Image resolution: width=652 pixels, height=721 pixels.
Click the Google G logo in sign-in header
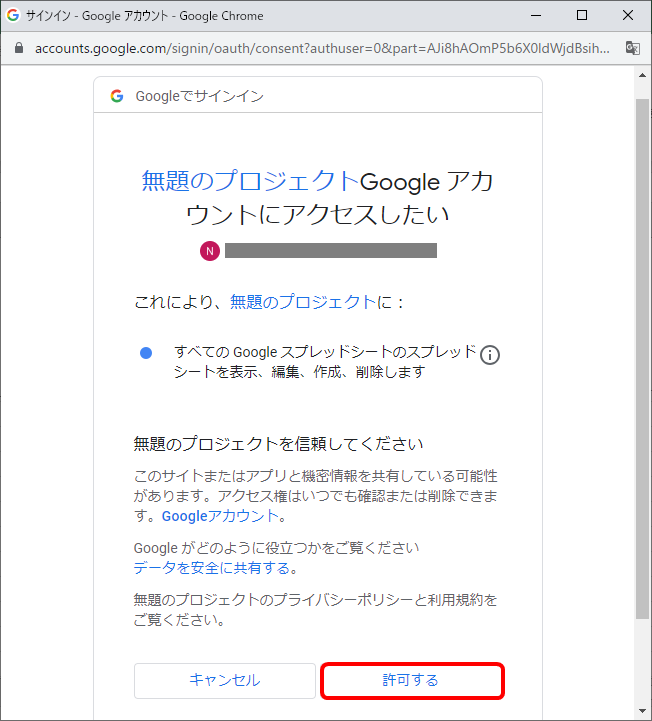(117, 96)
